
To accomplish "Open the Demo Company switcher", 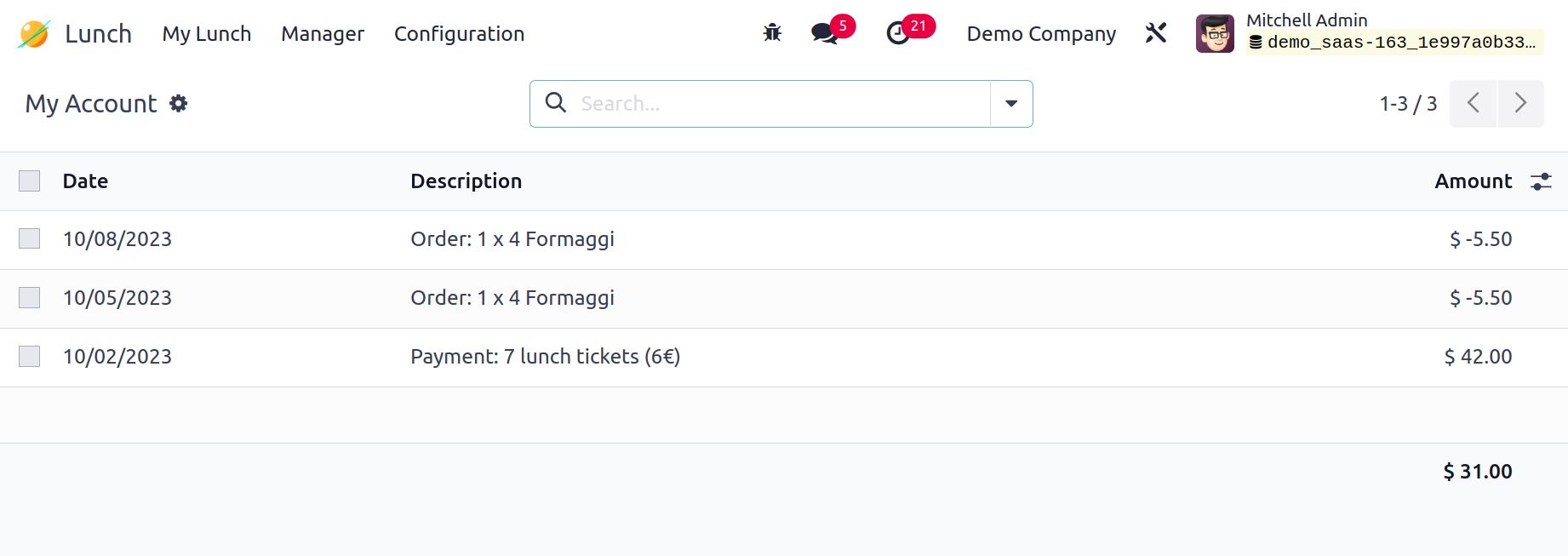I will (x=1041, y=34).
